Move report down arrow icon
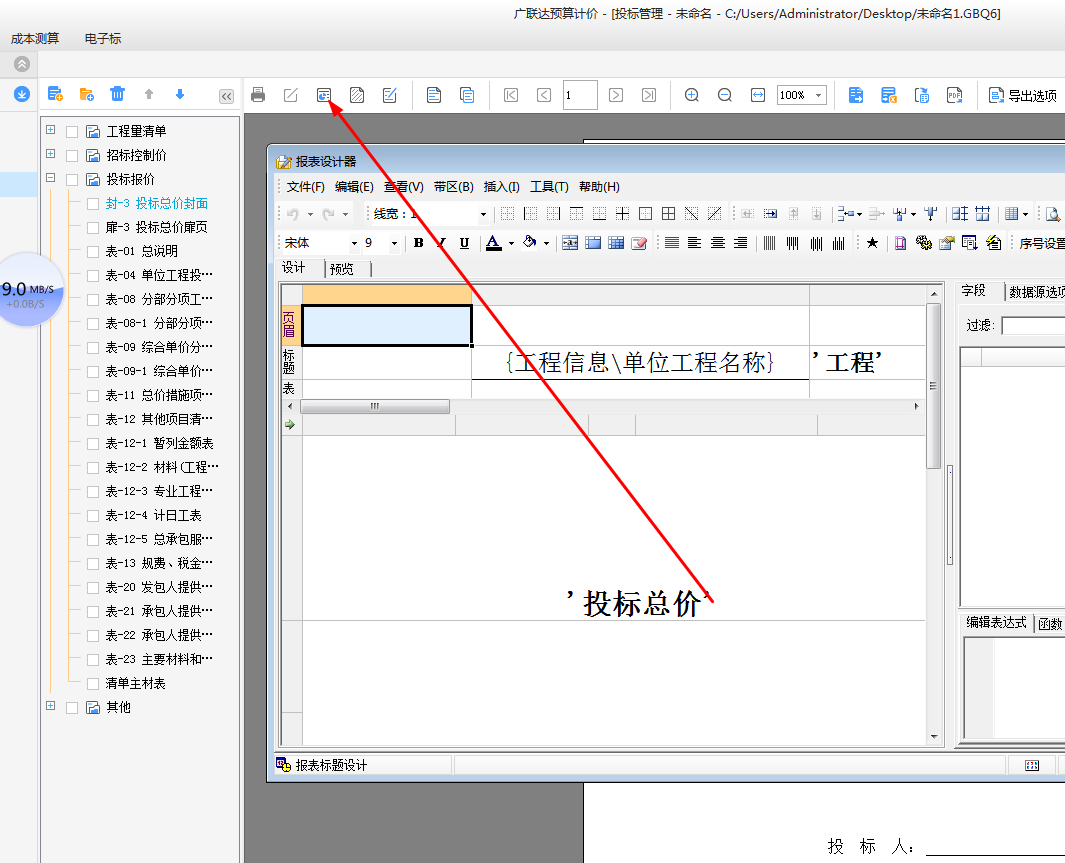This screenshot has width=1065, height=863. (180, 94)
